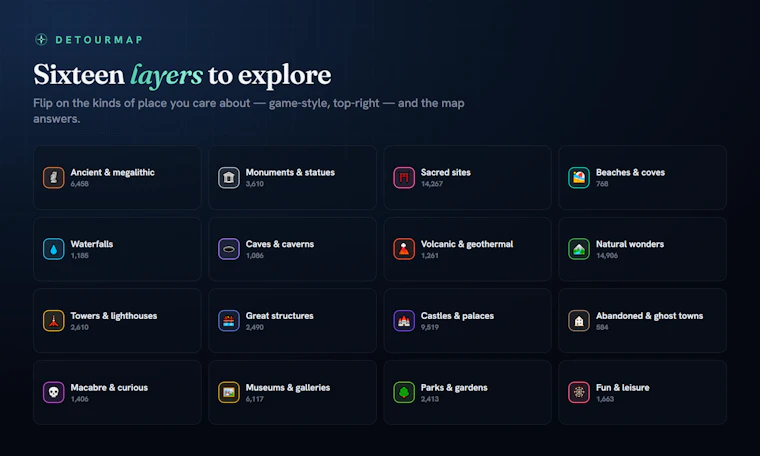Click the count 1,086 under Caves & caverns
Image resolution: width=760 pixels, height=456 pixels.
coord(254,256)
